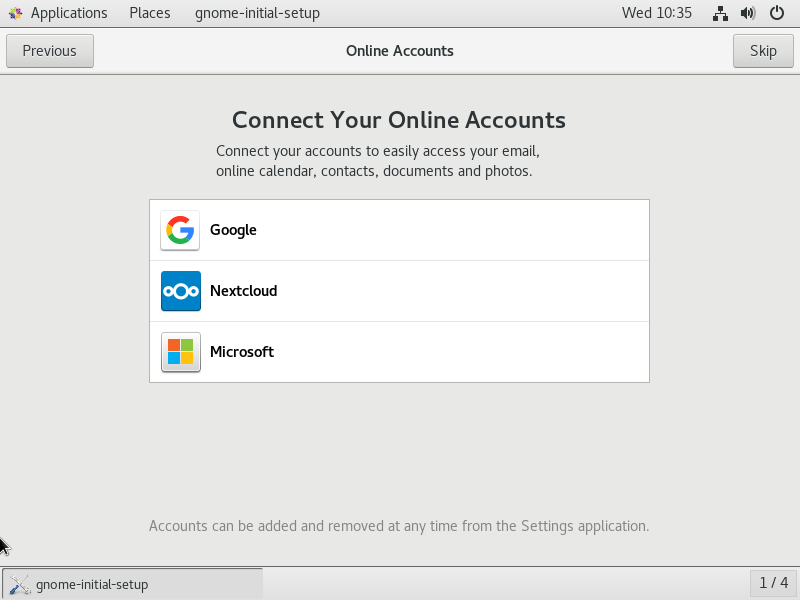Viewport: 800px width, 600px height.
Task: Open the gnome-initial-setup app menu
Action: [257, 13]
